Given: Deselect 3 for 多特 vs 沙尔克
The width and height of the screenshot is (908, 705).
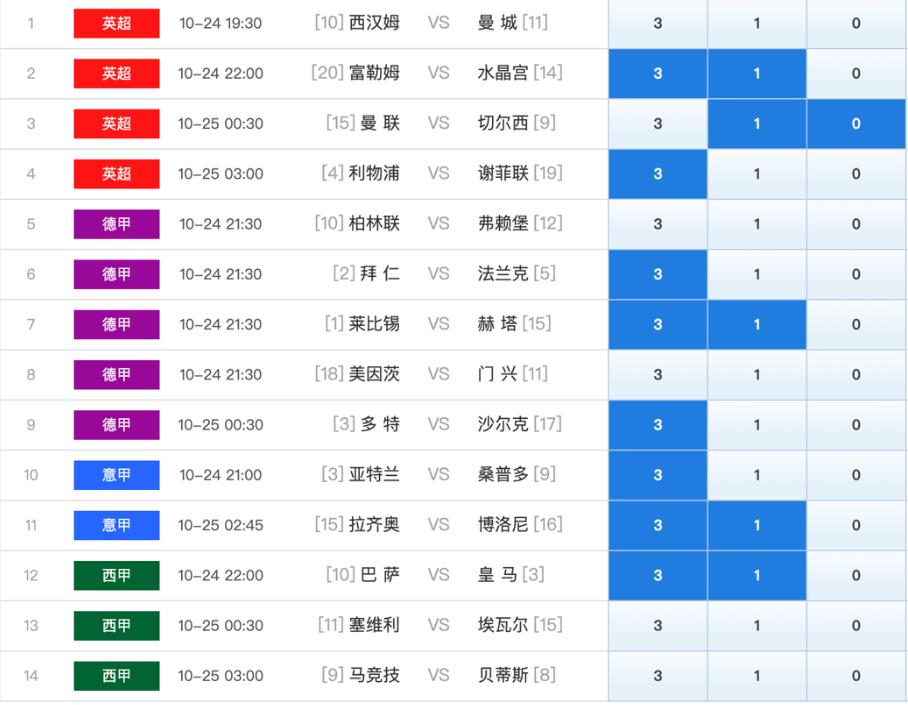Looking at the screenshot, I should pyautogui.click(x=658, y=425).
